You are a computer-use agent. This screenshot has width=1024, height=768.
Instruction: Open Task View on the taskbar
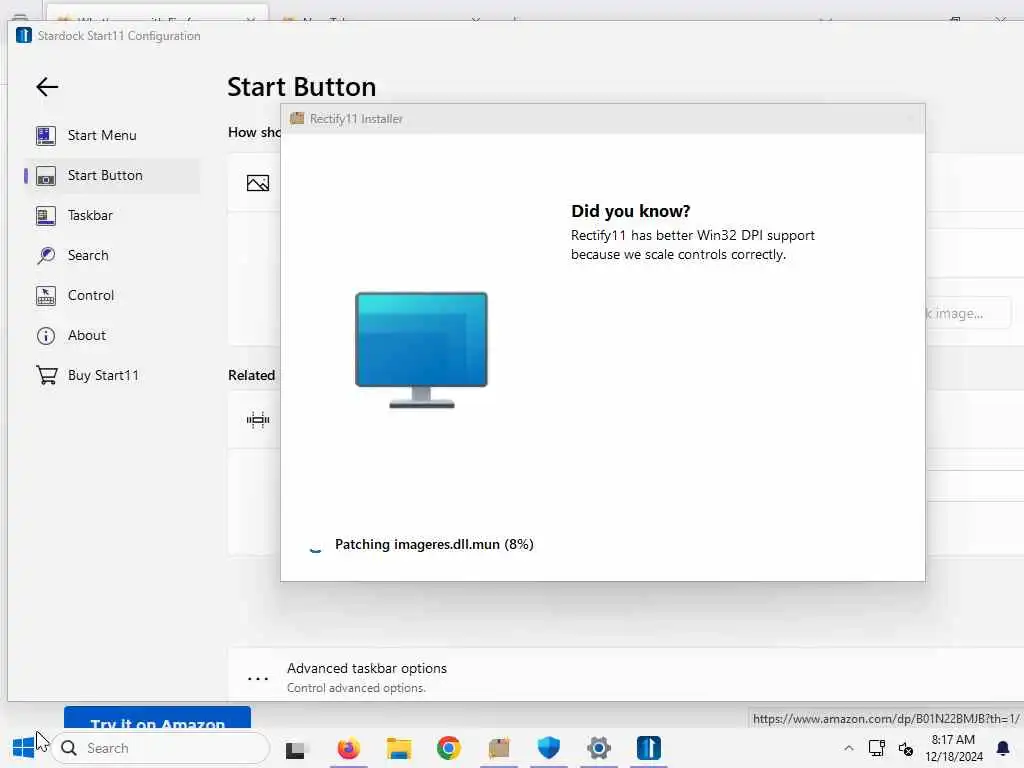295,750
